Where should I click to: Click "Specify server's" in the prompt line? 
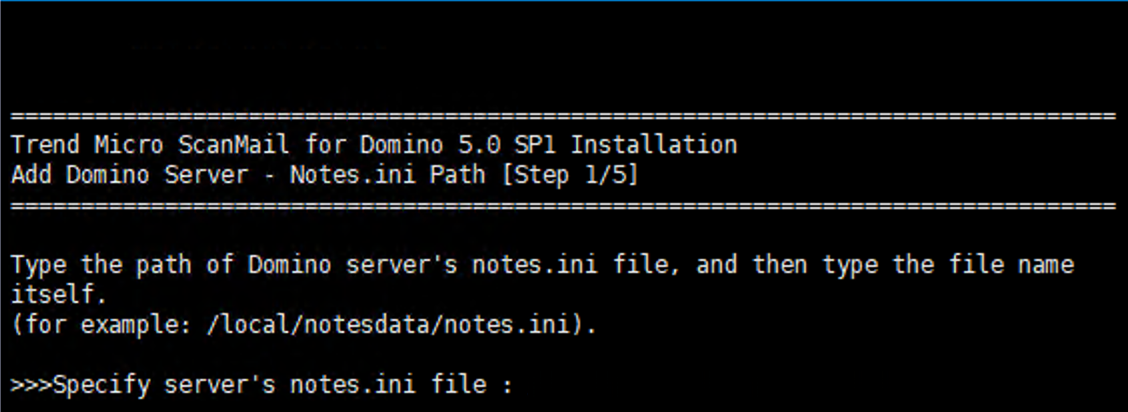pyautogui.click(x=162, y=384)
